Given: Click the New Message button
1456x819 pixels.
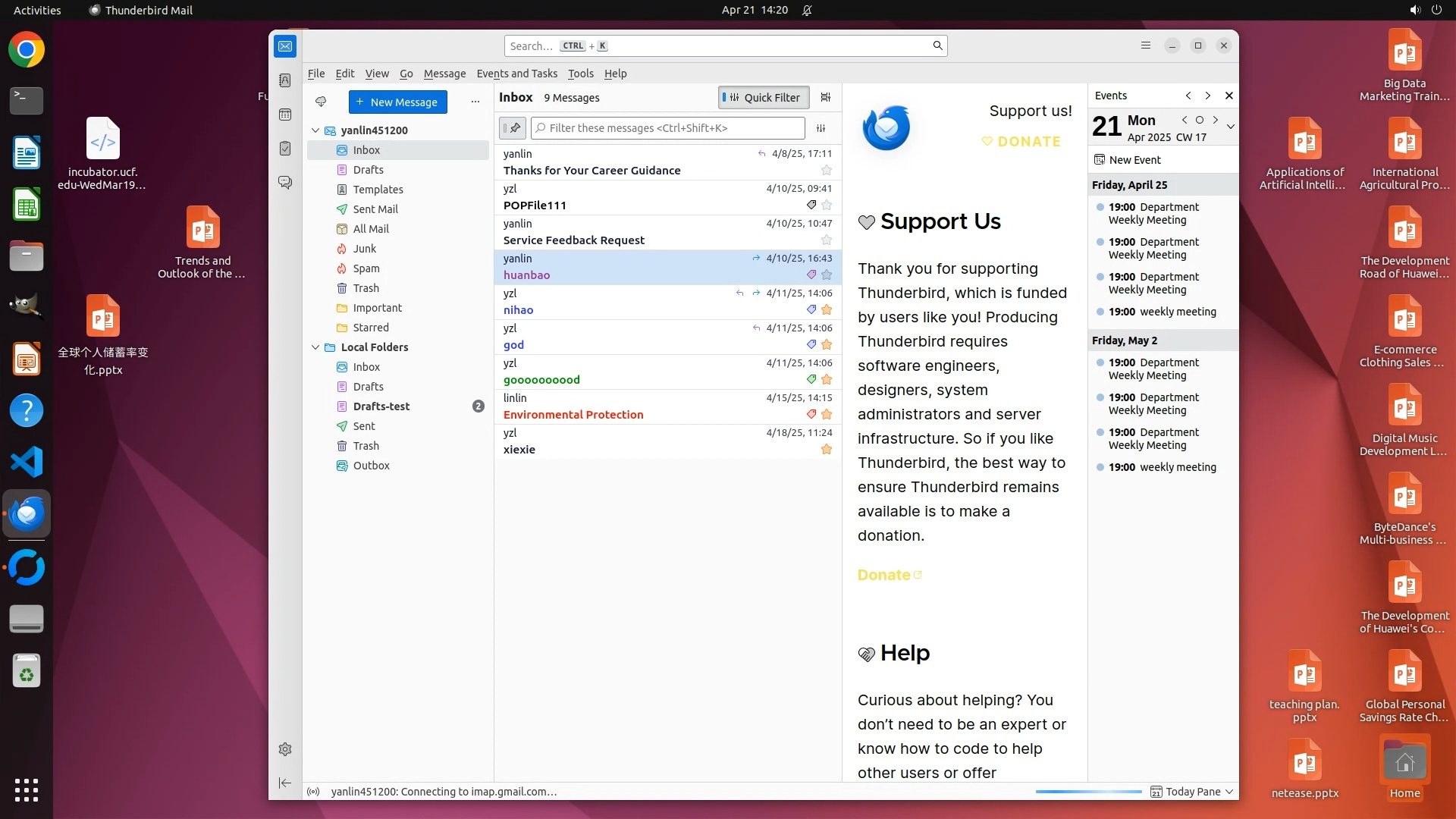Looking at the screenshot, I should 397,102.
